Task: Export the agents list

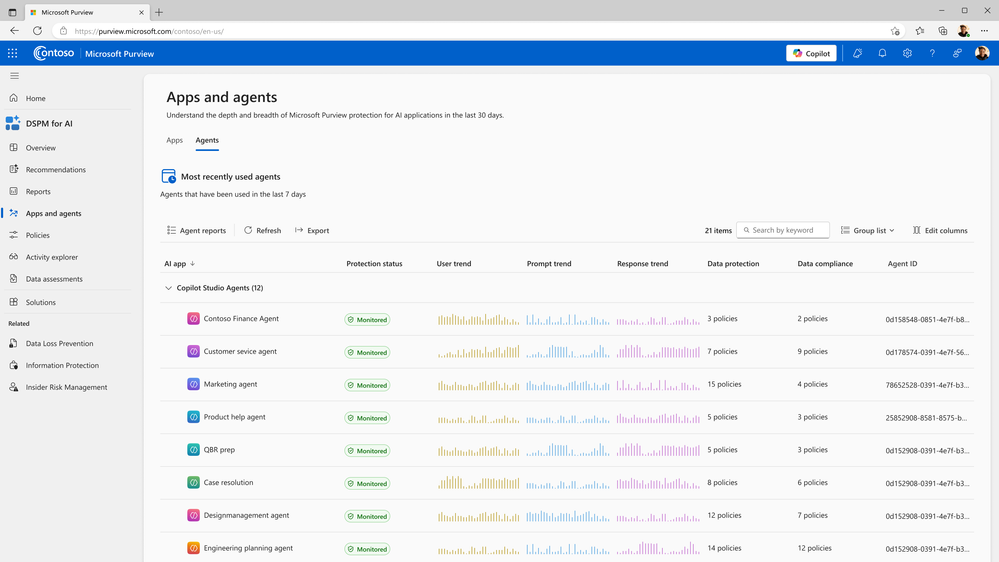Action: pos(312,231)
